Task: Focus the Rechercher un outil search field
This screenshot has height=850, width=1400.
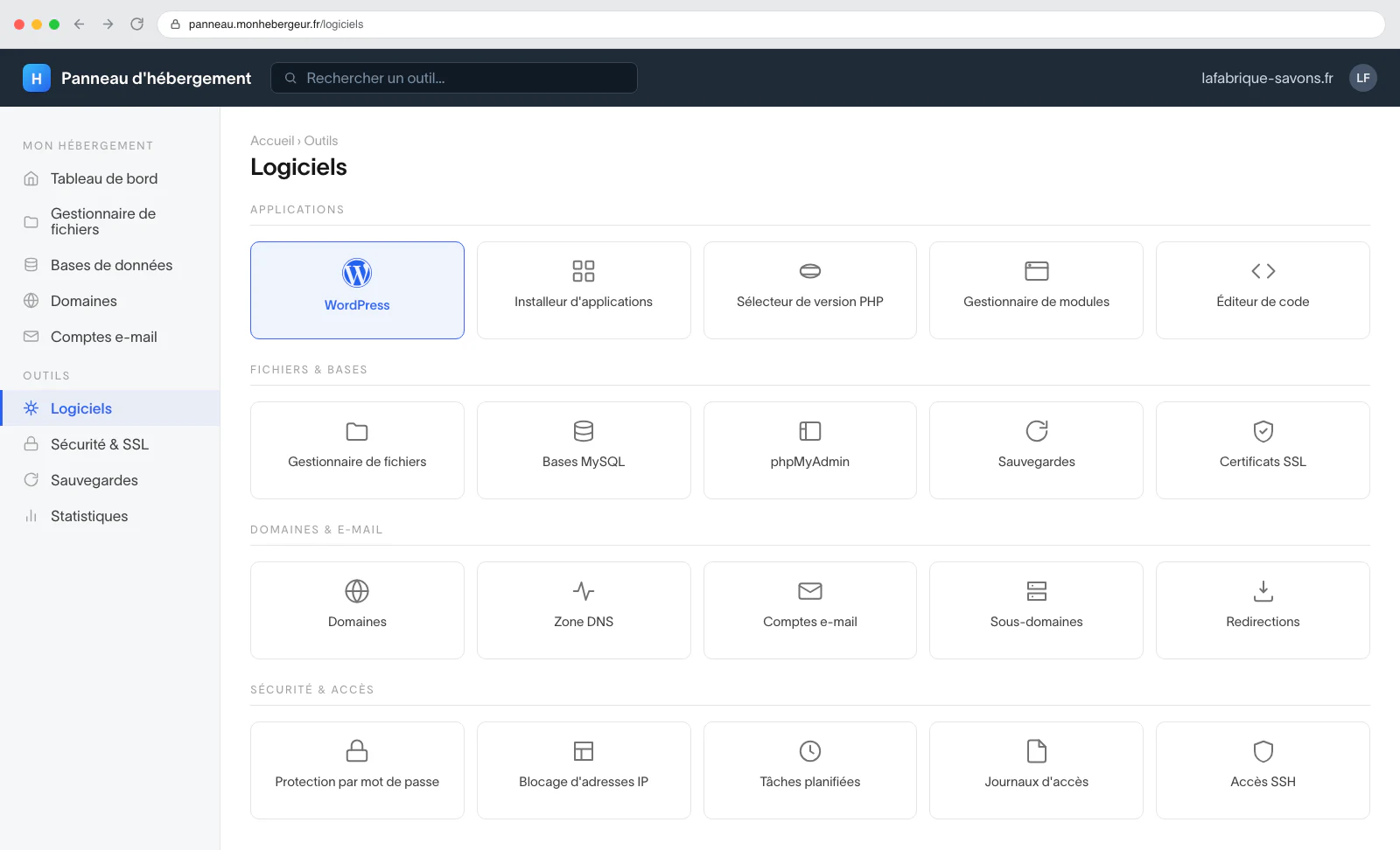Action: click(x=454, y=78)
